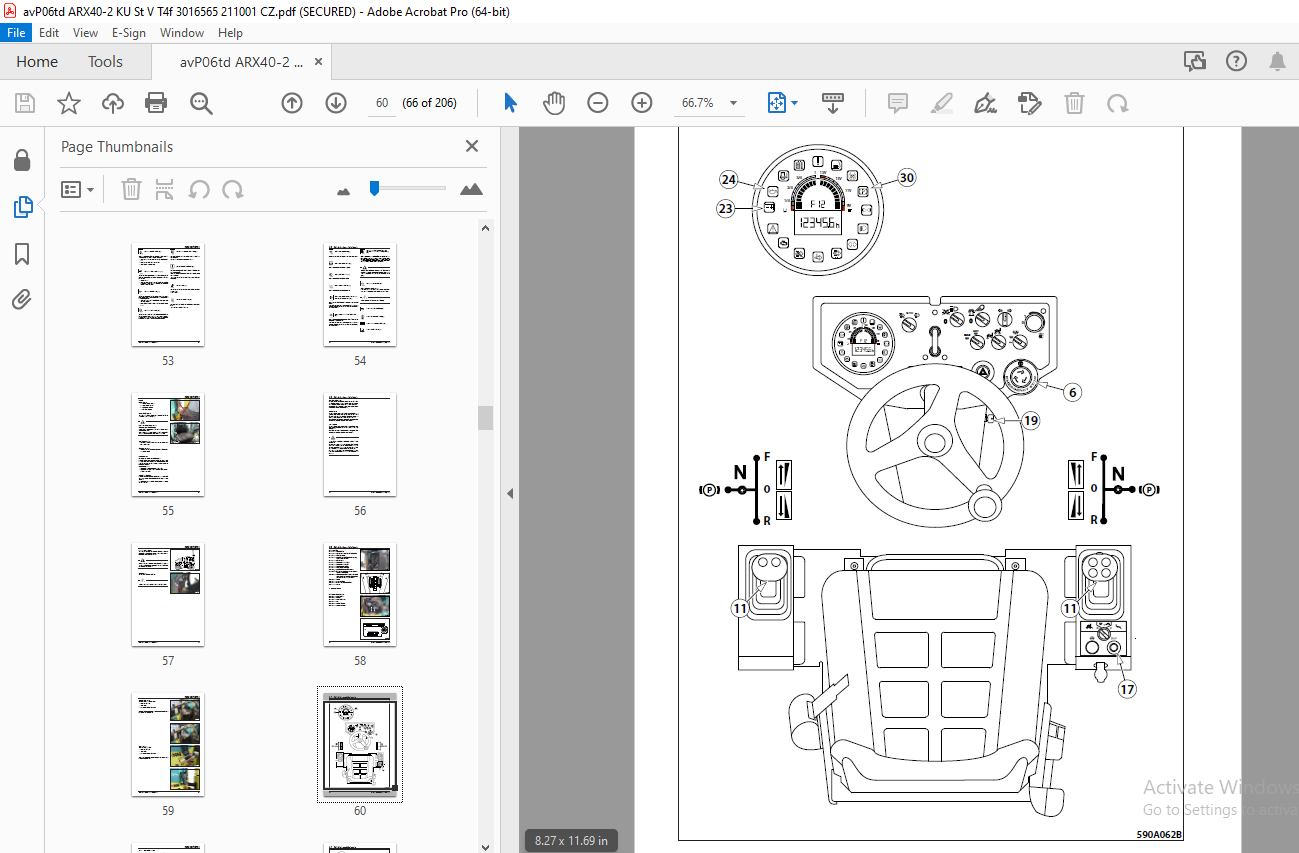Expand fit page tool dropdown arrow
The width and height of the screenshot is (1299, 853).
(x=795, y=103)
